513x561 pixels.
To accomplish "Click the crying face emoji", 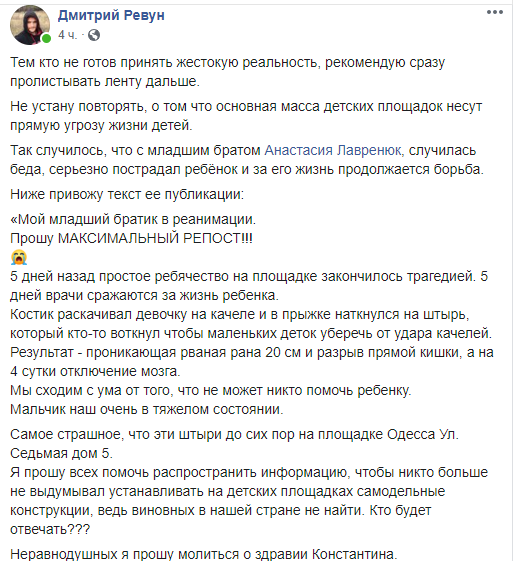I will [x=19, y=257].
